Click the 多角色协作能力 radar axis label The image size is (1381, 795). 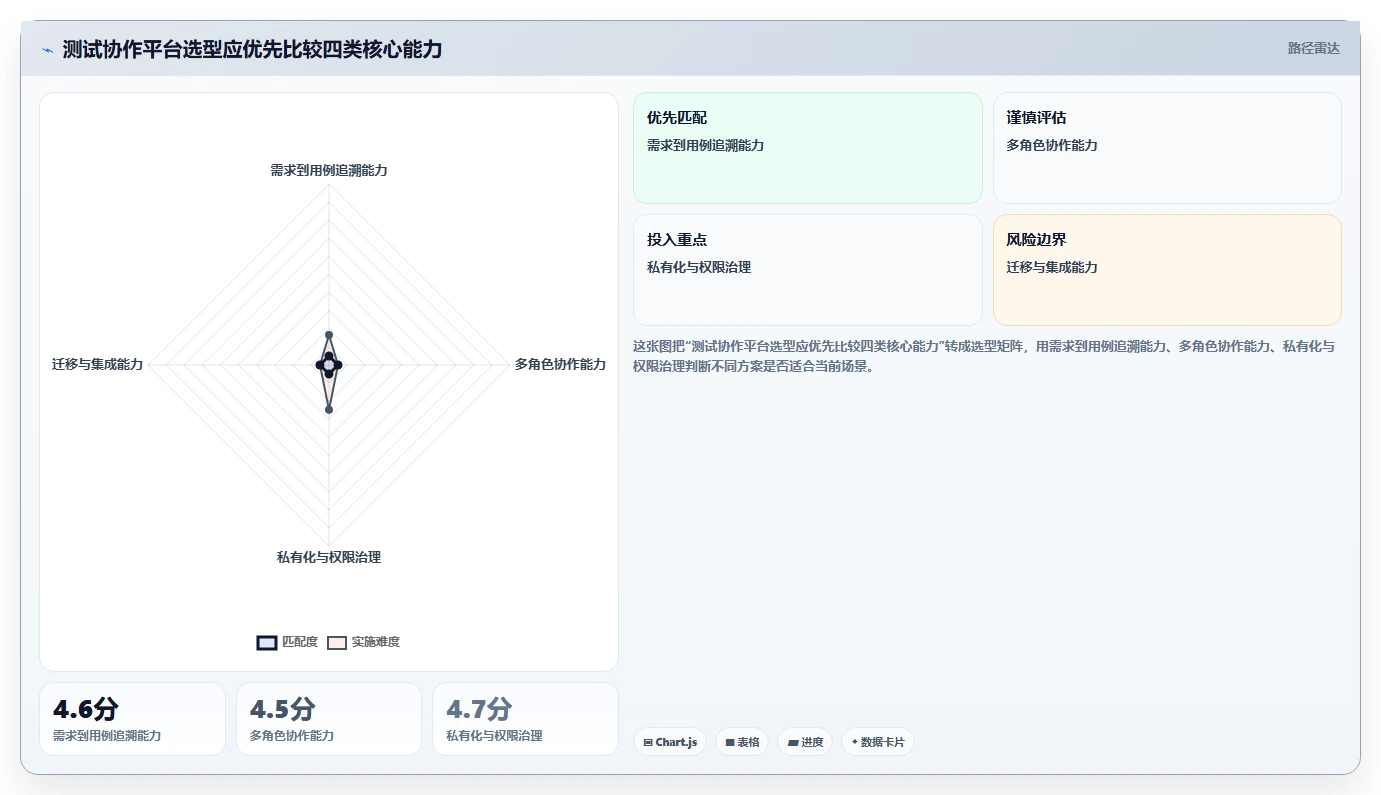point(560,364)
